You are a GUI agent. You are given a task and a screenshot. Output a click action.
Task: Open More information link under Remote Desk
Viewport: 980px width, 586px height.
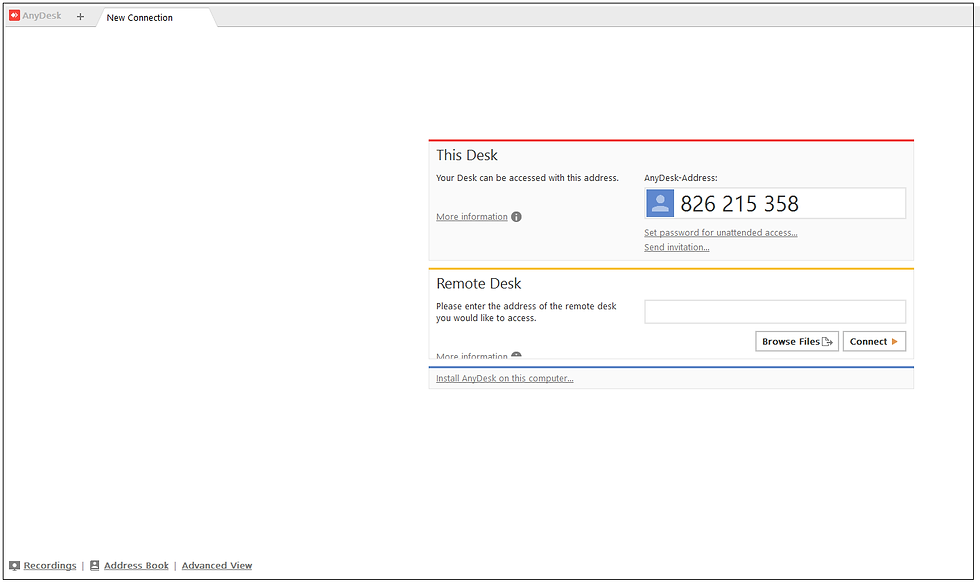pos(472,355)
